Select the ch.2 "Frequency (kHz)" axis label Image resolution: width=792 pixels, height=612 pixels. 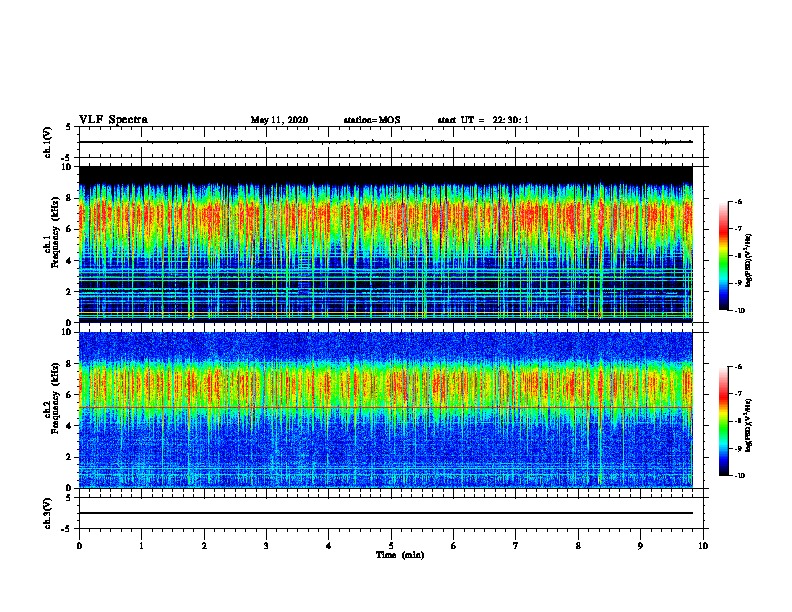pyautogui.click(x=55, y=398)
